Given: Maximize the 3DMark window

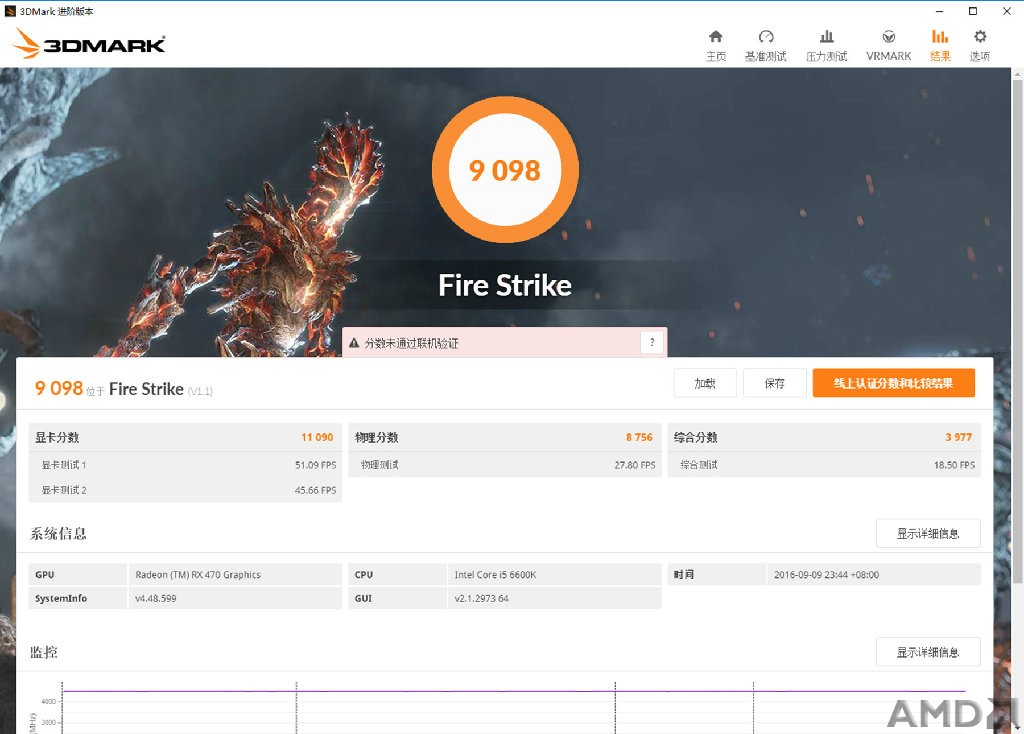Looking at the screenshot, I should click(972, 11).
